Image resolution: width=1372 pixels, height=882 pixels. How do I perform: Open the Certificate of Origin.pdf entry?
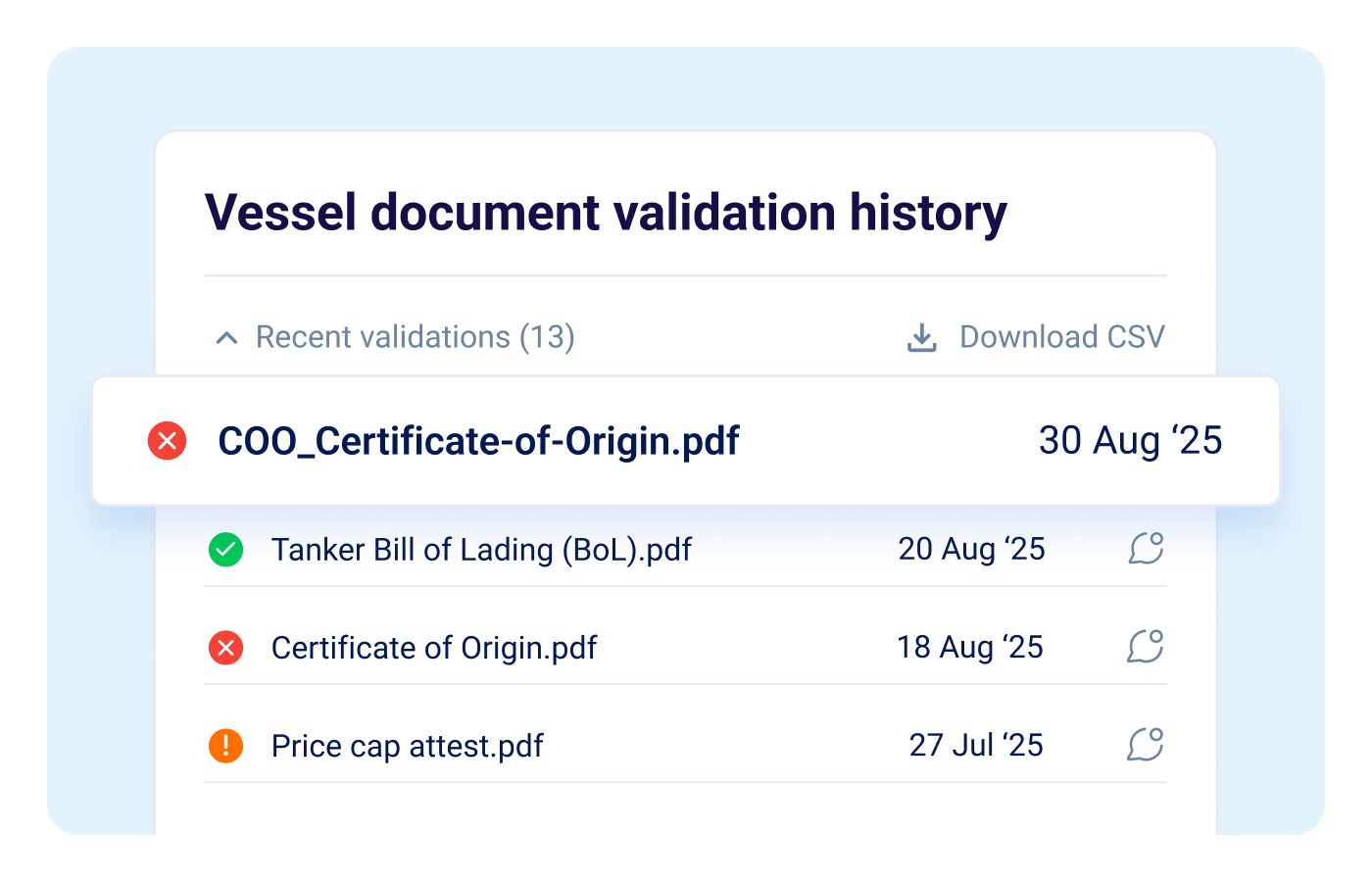click(x=434, y=648)
